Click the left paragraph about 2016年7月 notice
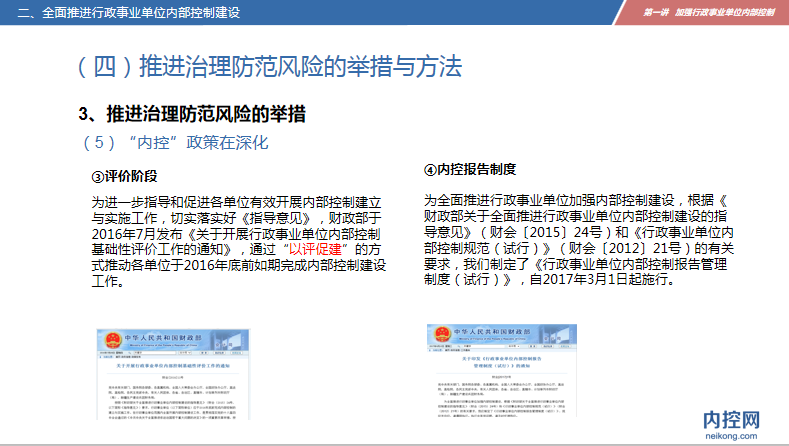789x446 pixels. pyautogui.click(x=236, y=241)
